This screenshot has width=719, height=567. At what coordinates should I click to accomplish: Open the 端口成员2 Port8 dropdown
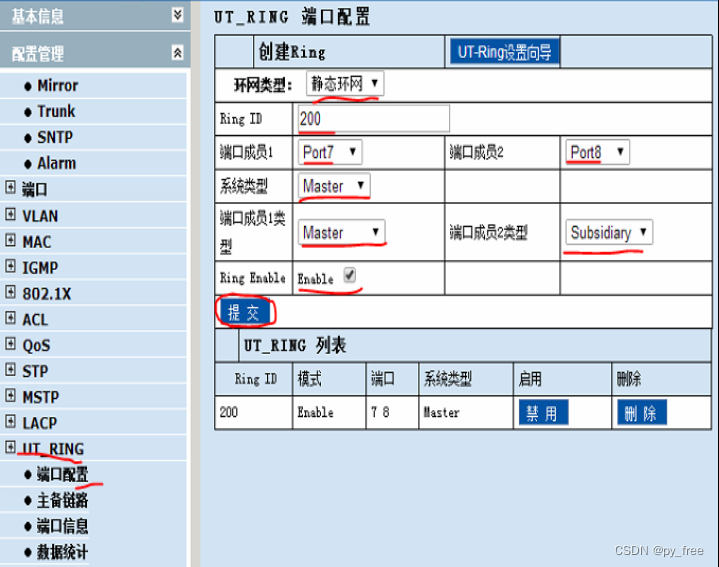[597, 152]
